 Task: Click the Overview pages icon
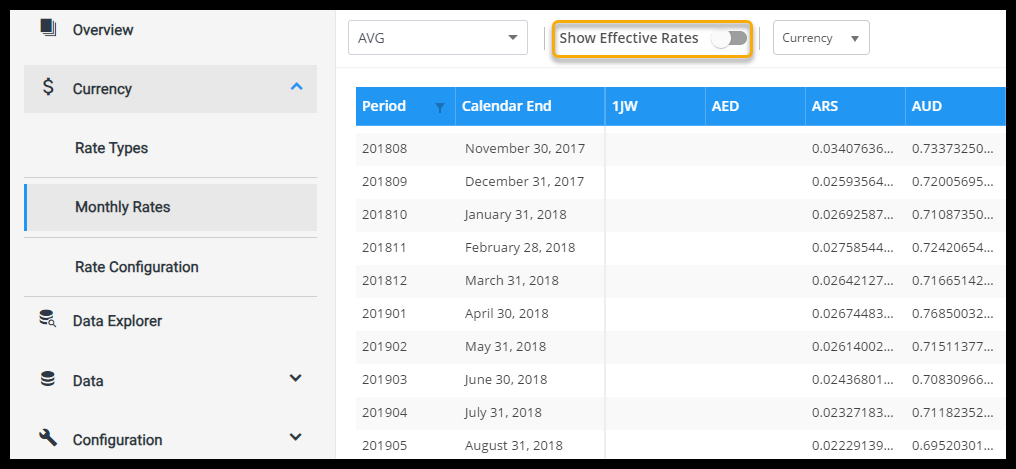[x=48, y=28]
